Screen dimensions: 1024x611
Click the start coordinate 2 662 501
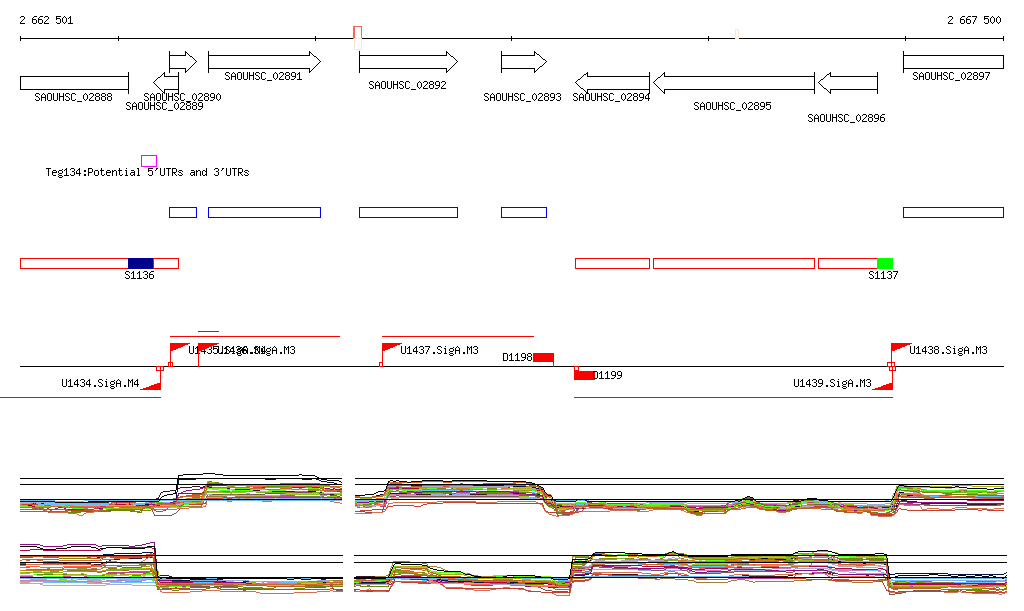tap(46, 20)
